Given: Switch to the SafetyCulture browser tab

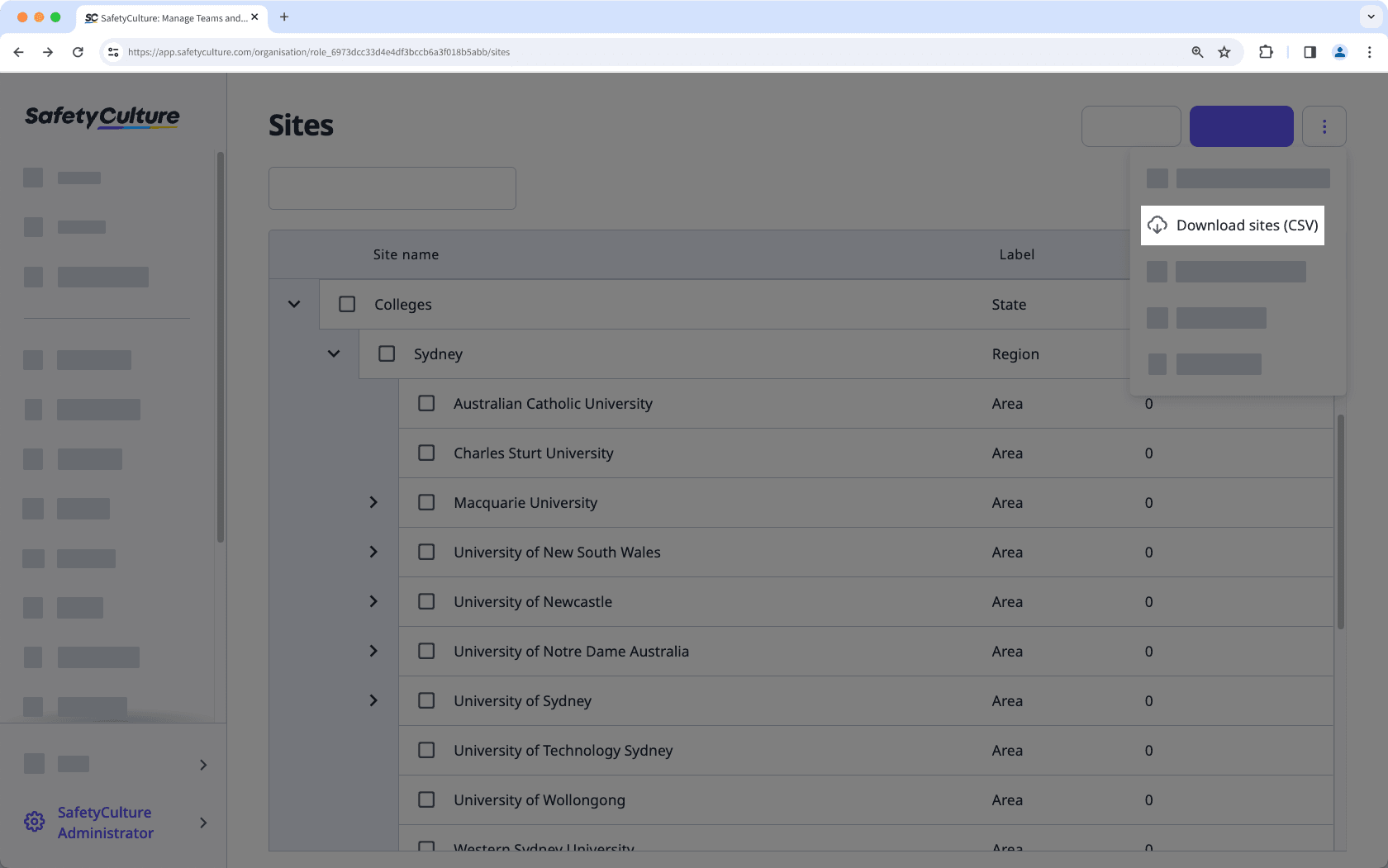Looking at the screenshot, I should 165,17.
